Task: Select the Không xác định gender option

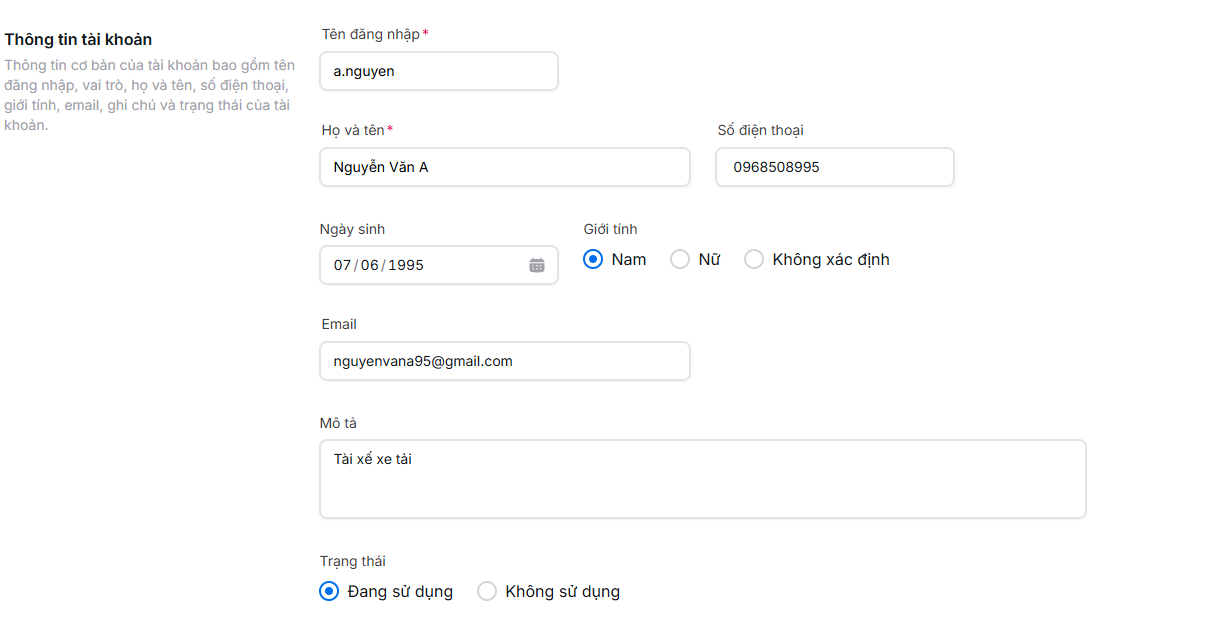Action: (x=754, y=260)
